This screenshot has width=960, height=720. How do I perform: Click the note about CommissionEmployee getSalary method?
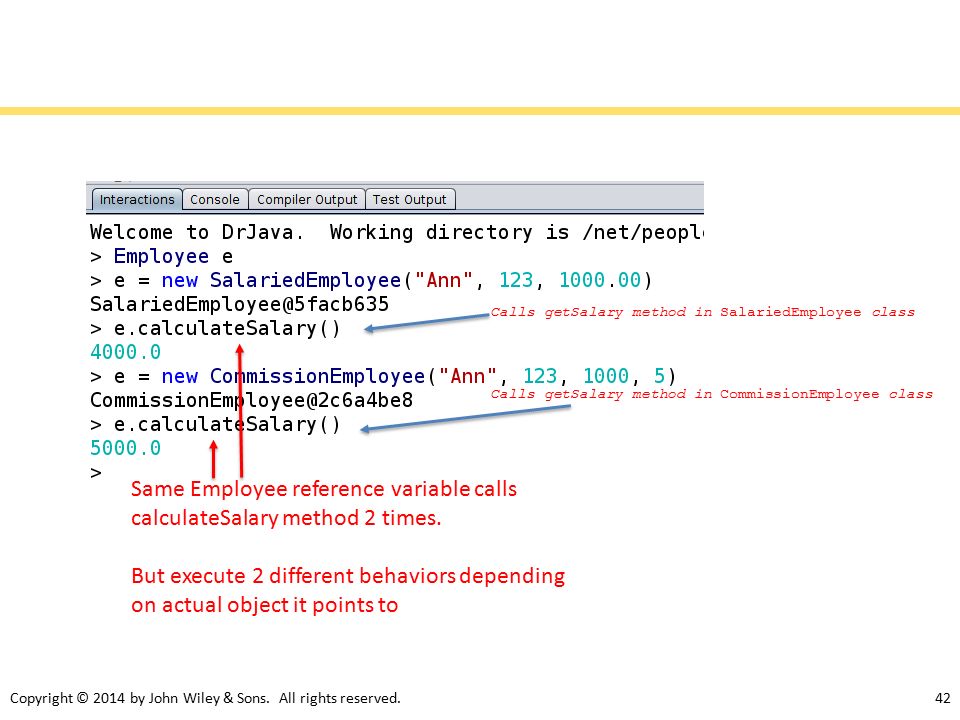pyautogui.click(x=711, y=394)
